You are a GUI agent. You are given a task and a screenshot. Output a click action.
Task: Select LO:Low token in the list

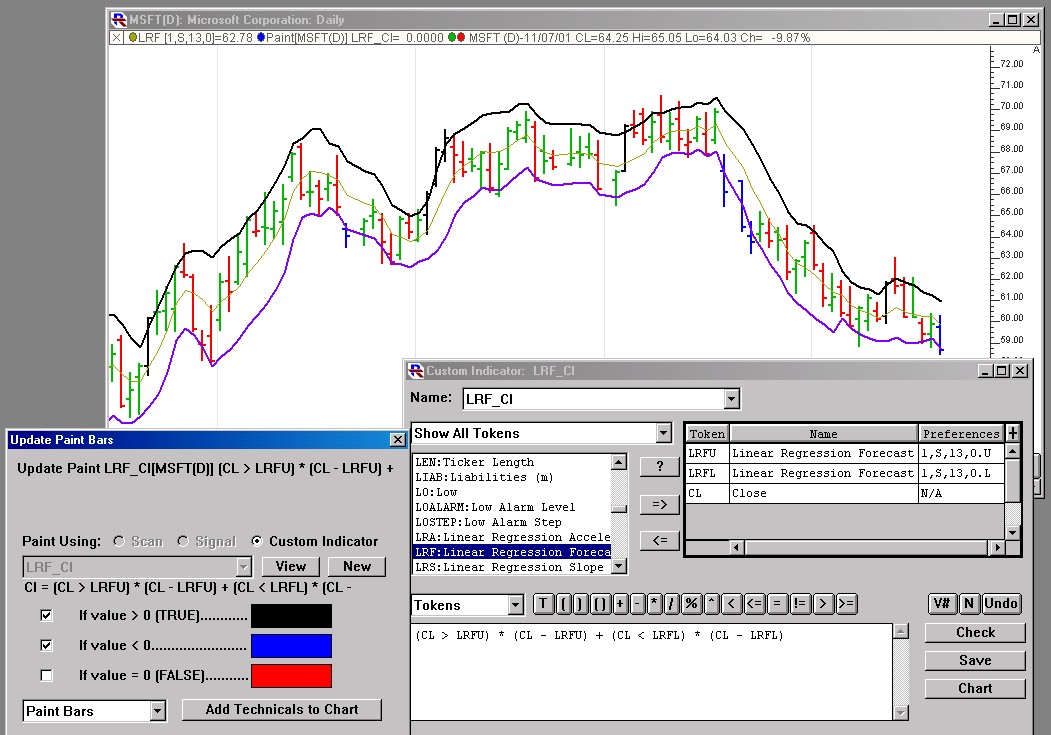(512, 492)
